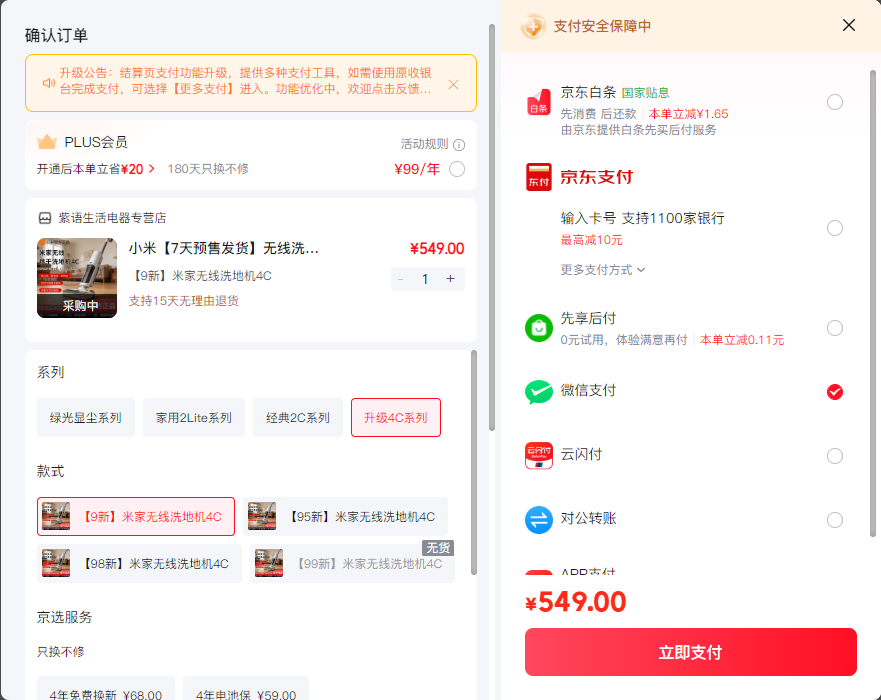Click the 对公转账 transfer icon
881x700 pixels.
[x=538, y=520]
